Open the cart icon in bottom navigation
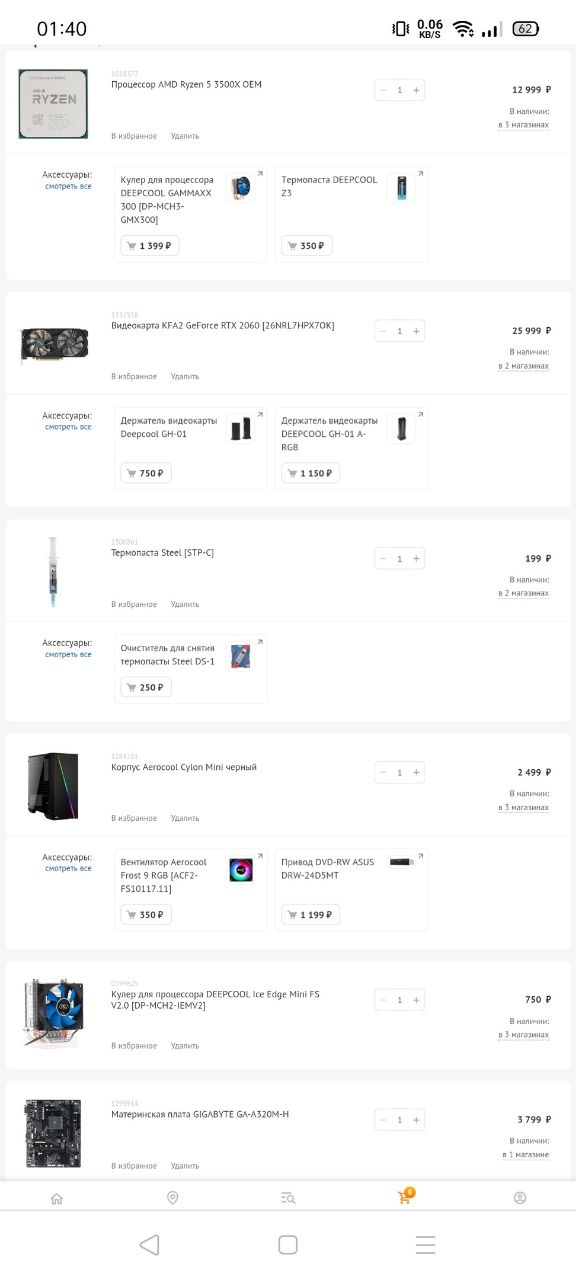 pyautogui.click(x=404, y=1197)
